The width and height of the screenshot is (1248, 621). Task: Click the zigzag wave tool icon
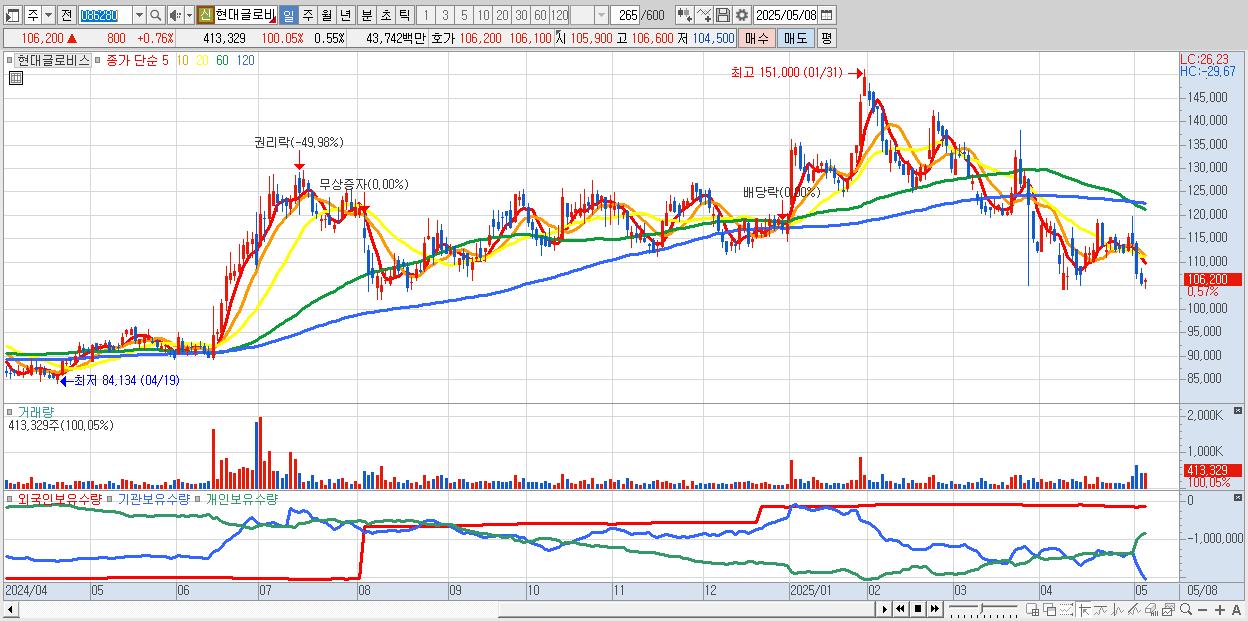coord(1118,609)
